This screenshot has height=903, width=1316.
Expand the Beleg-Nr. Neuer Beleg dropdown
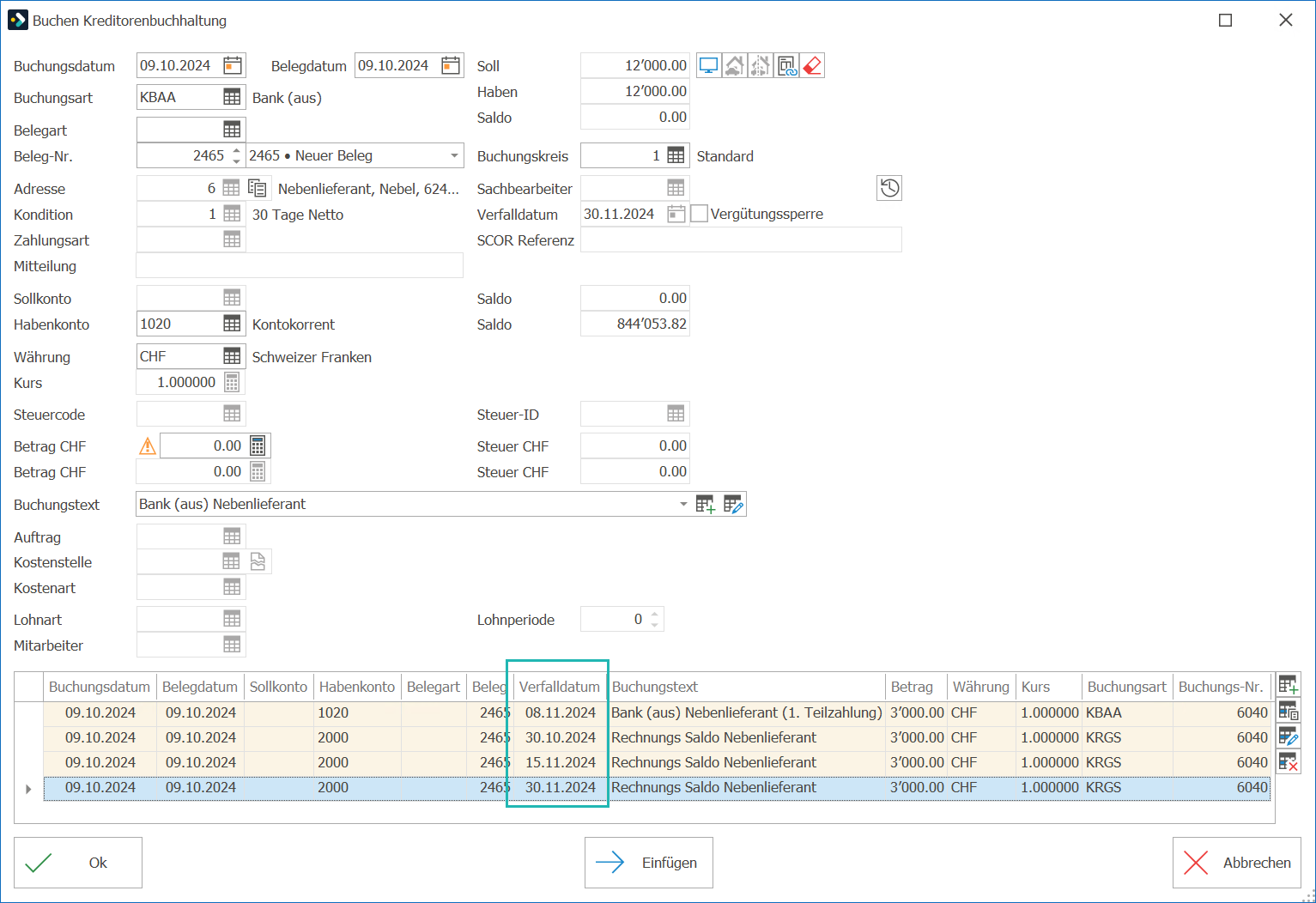(454, 155)
